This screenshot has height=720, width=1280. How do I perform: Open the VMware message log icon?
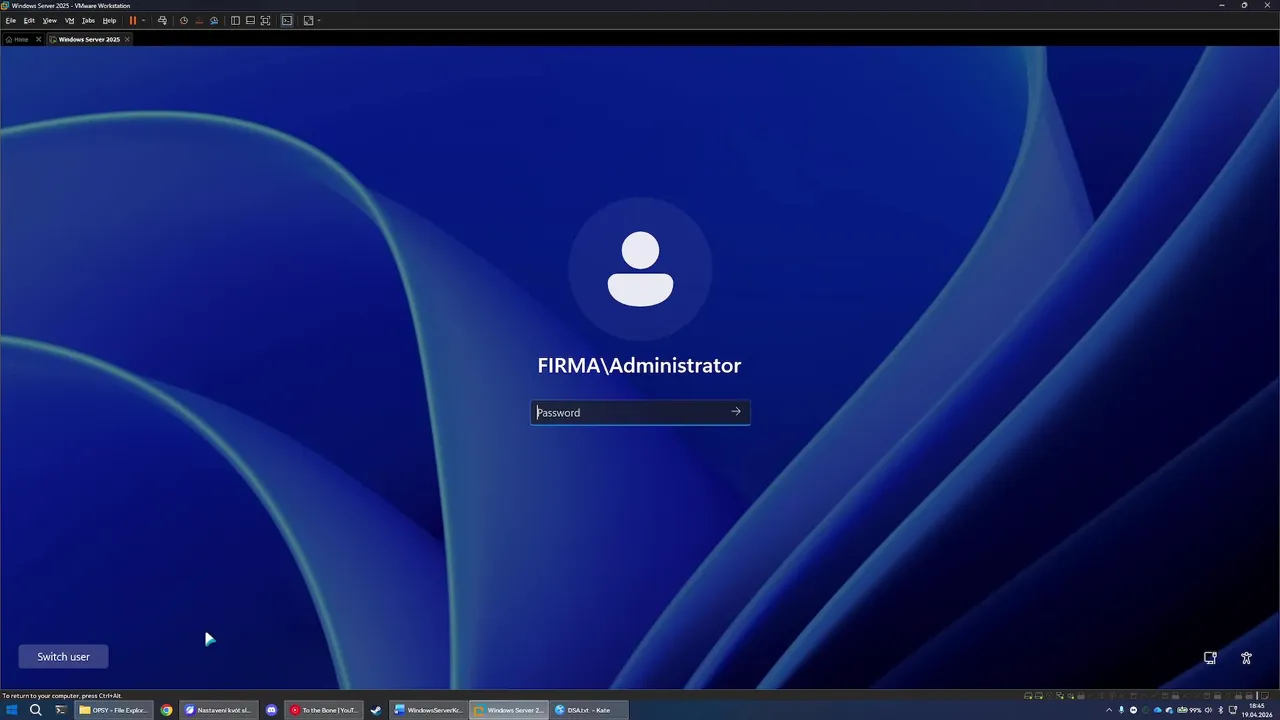pyautogui.click(x=1265, y=696)
